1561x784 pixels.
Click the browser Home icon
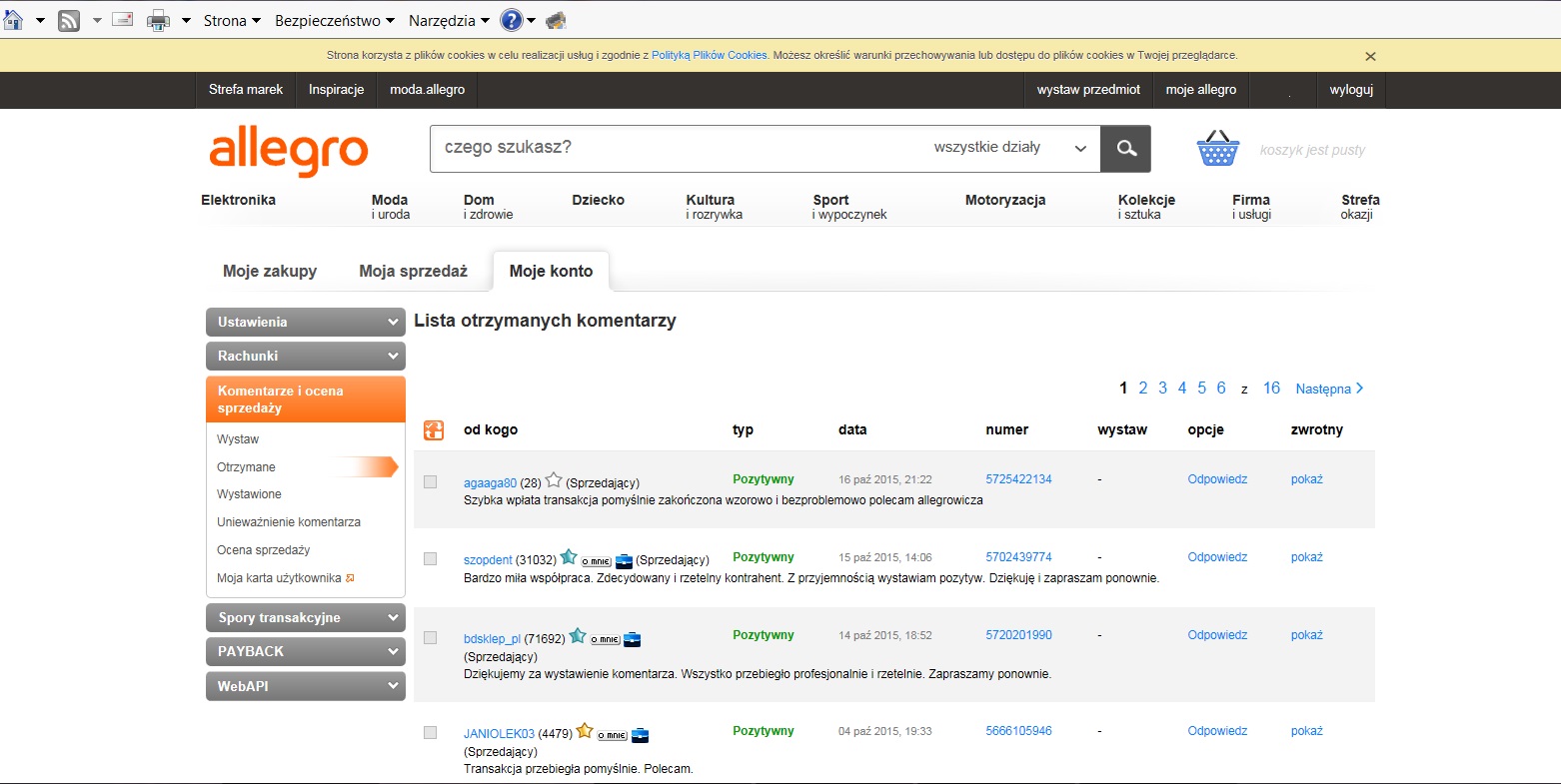tap(13, 20)
